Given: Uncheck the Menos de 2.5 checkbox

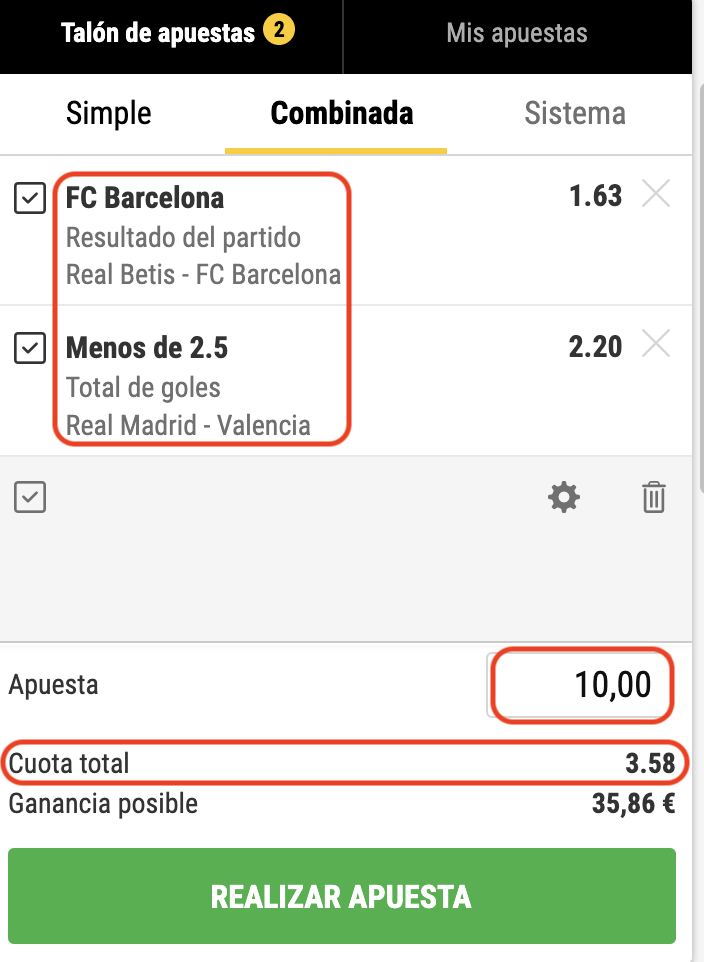Looking at the screenshot, I should coord(30,348).
